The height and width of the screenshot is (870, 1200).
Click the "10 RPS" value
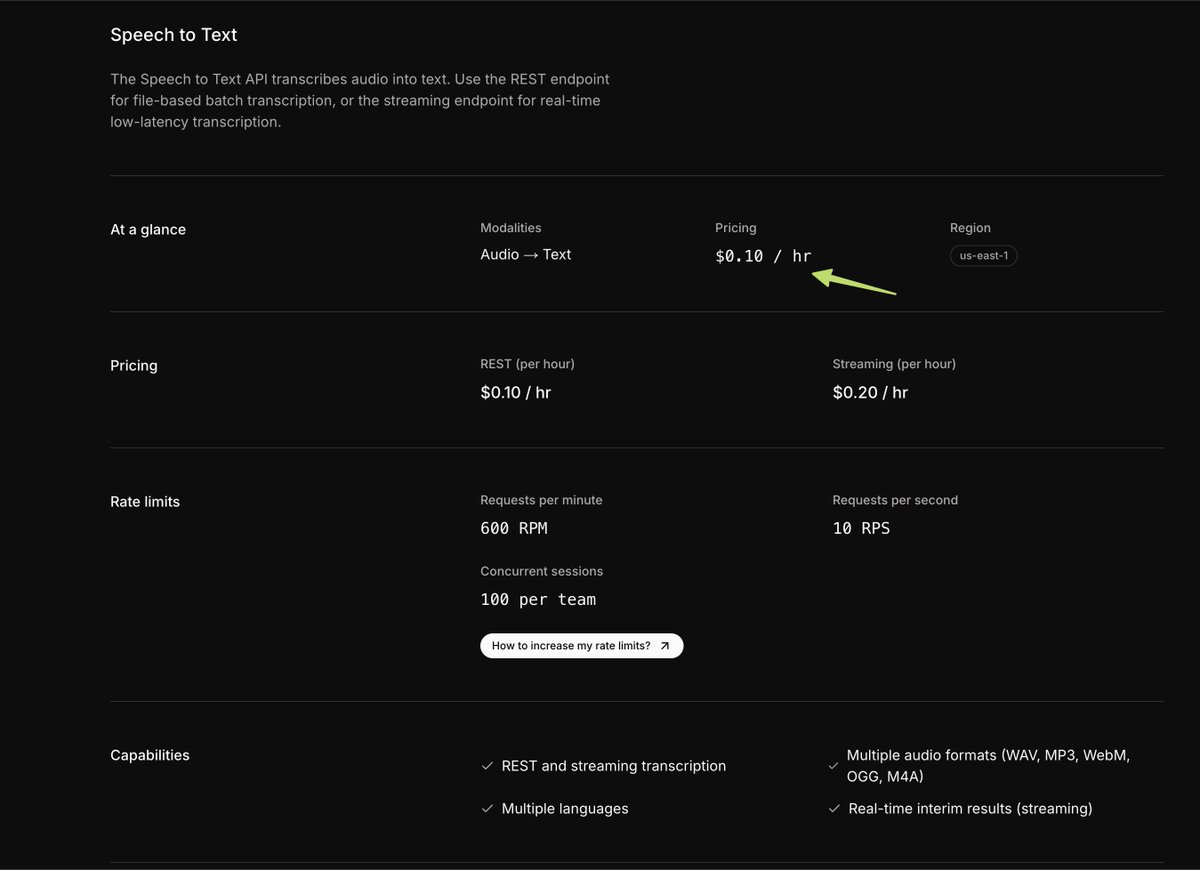pyautogui.click(x=861, y=528)
